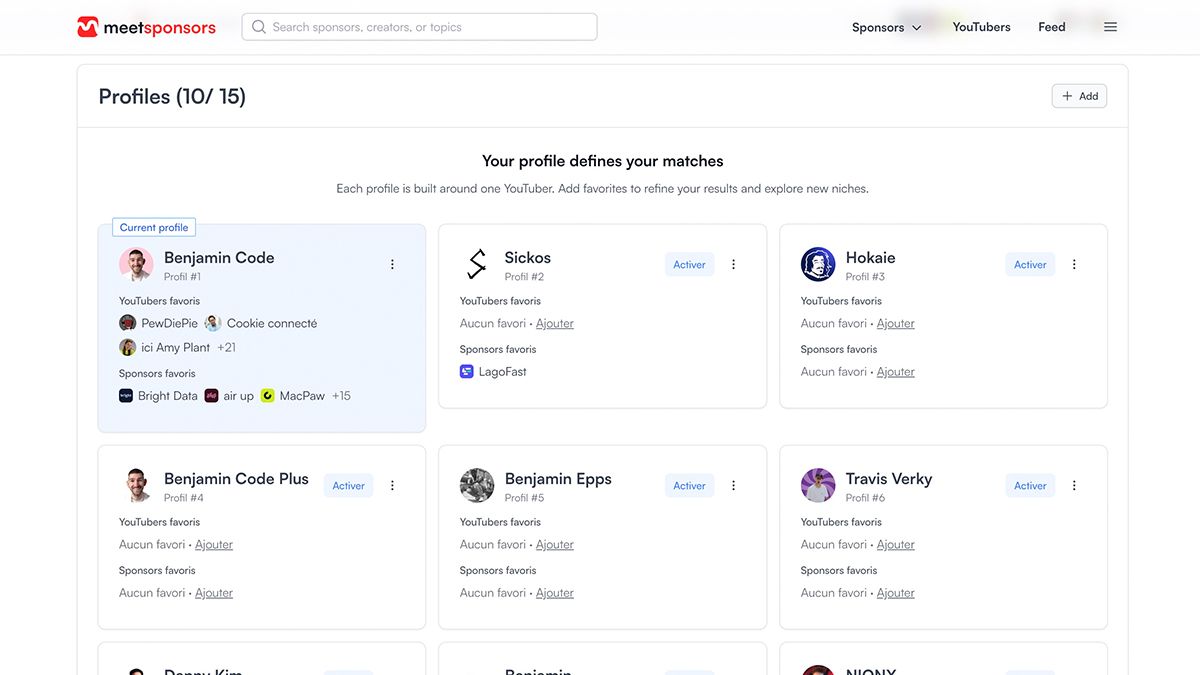
Task: Expand the Sponsors dropdown in navbar
Action: click(886, 27)
